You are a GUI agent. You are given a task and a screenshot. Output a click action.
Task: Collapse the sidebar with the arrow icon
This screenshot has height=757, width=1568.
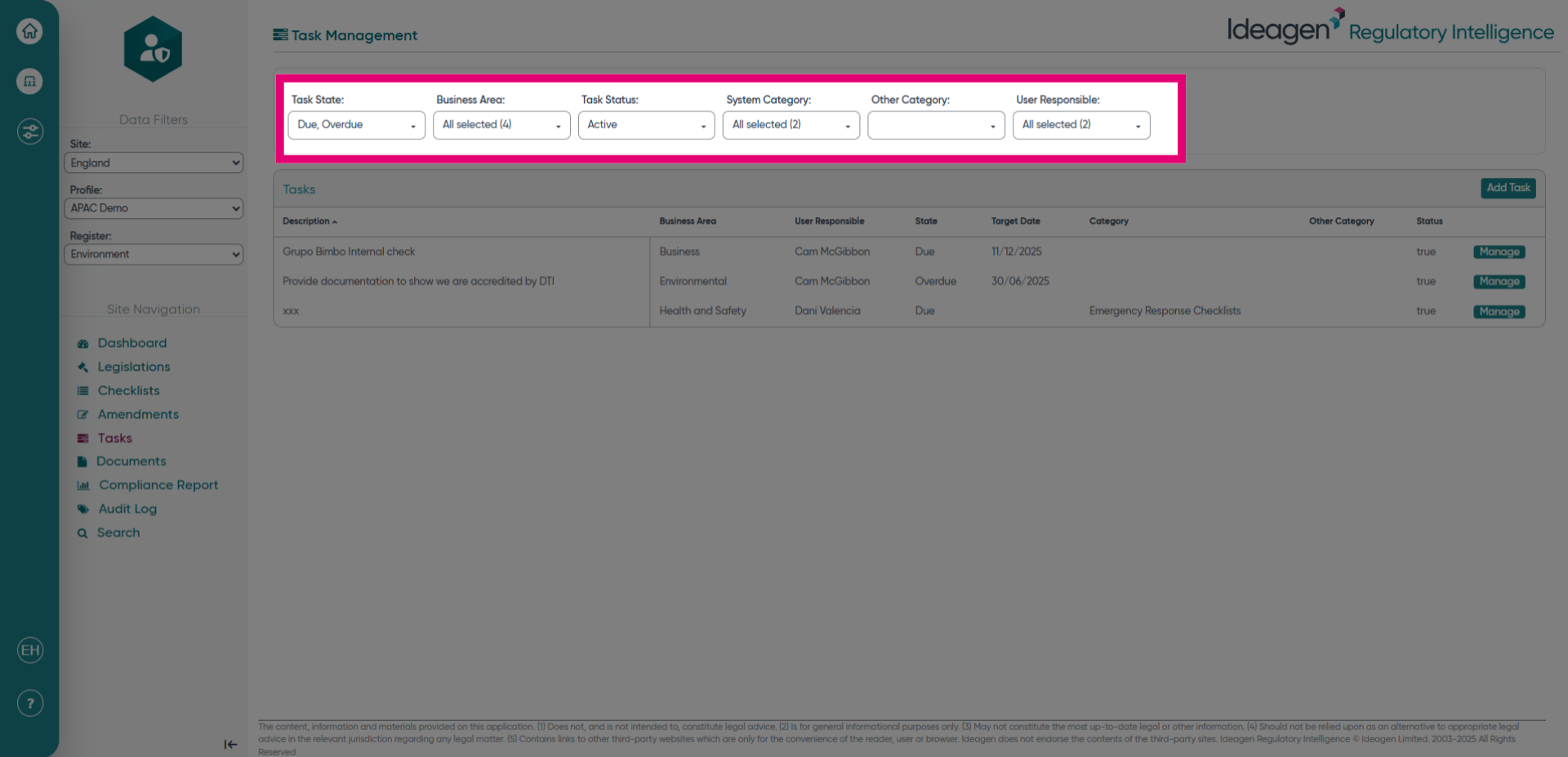coord(230,744)
